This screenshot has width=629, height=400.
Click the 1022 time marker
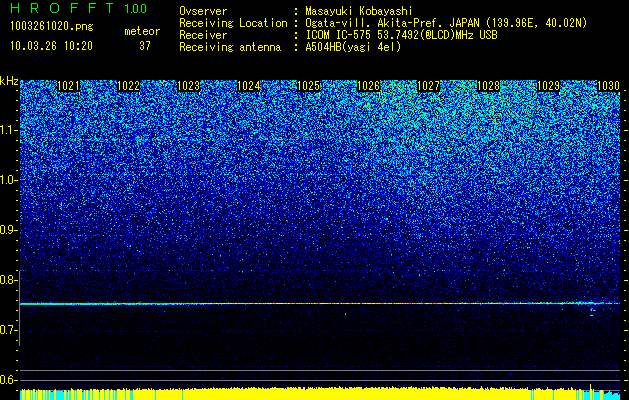pos(128,86)
